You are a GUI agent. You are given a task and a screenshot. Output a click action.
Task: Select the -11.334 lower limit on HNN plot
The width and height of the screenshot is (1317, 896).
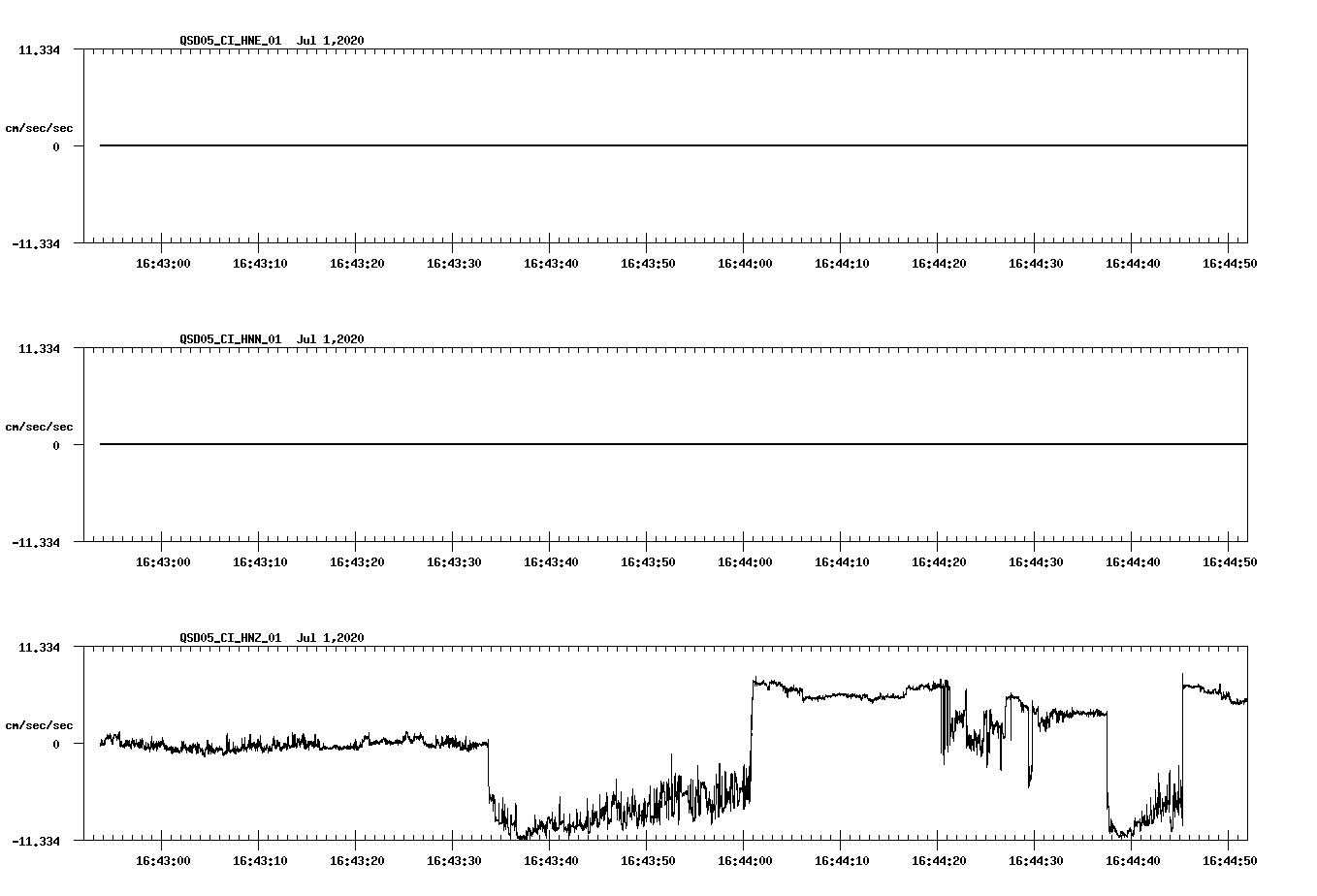coord(36,542)
